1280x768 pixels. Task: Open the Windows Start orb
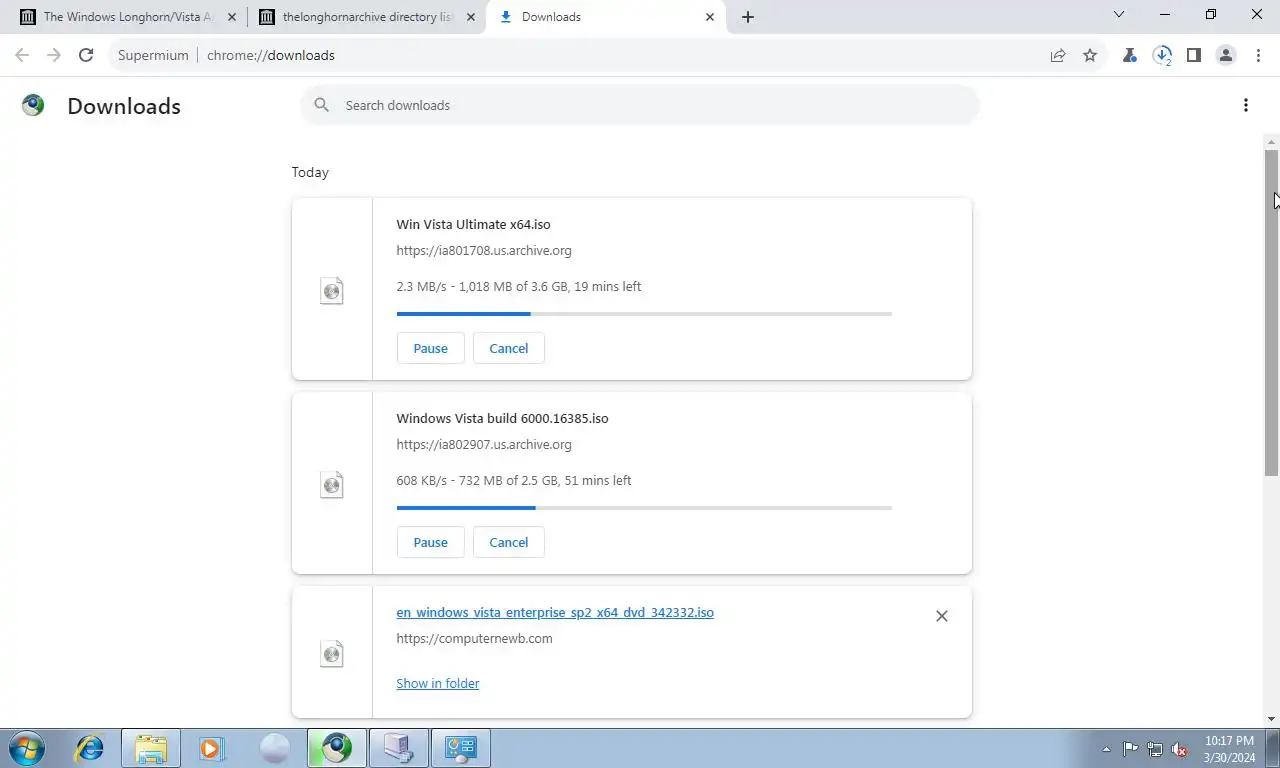pos(27,748)
